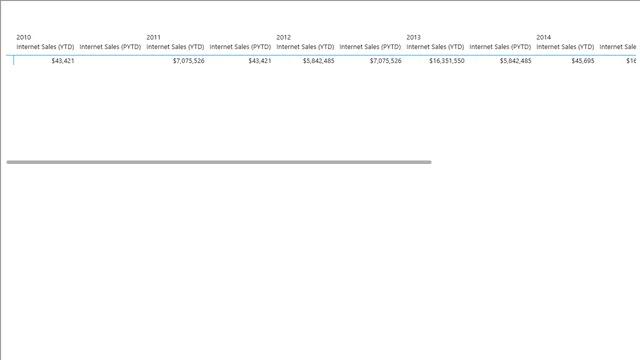Image resolution: width=640 pixels, height=360 pixels.
Task: Click Internet Sales (PYTD) header under 2012
Action: 370,47
